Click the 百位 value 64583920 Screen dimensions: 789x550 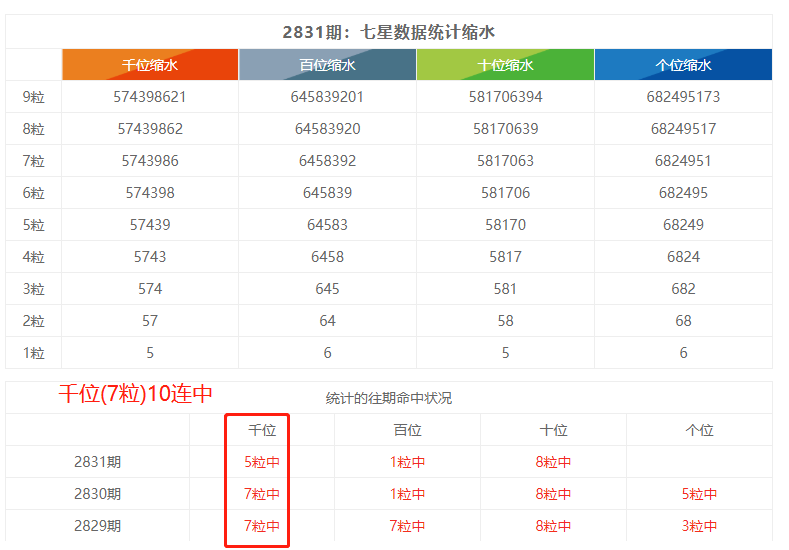[327, 129]
